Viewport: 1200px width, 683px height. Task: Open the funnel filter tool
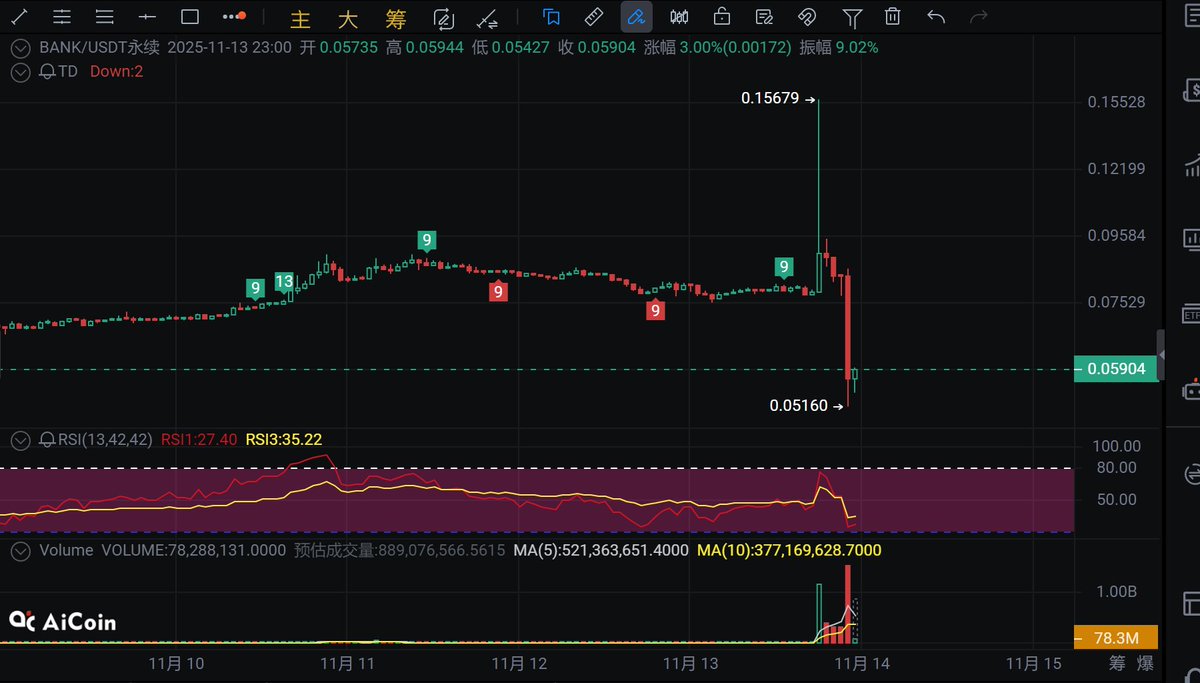[x=851, y=16]
